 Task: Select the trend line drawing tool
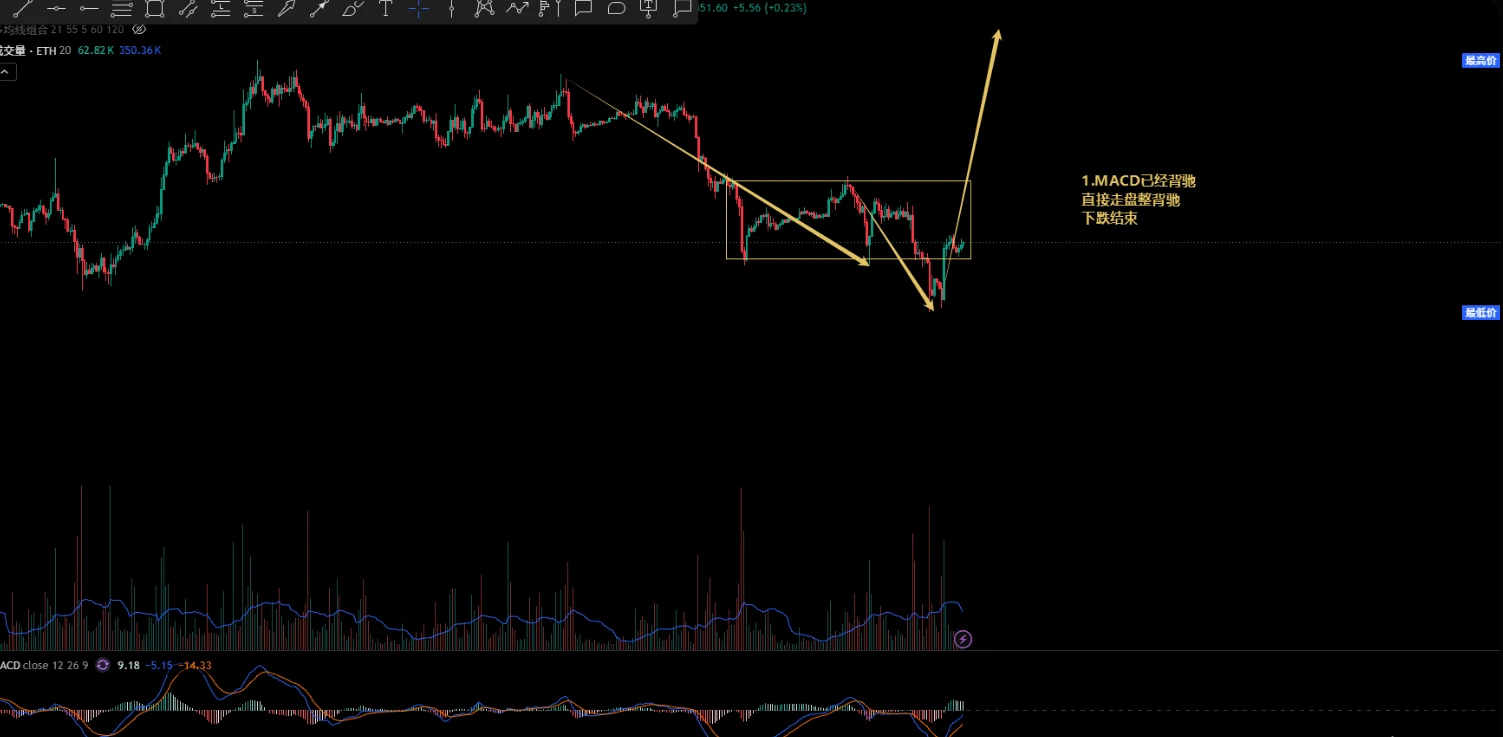pyautogui.click(x=22, y=8)
